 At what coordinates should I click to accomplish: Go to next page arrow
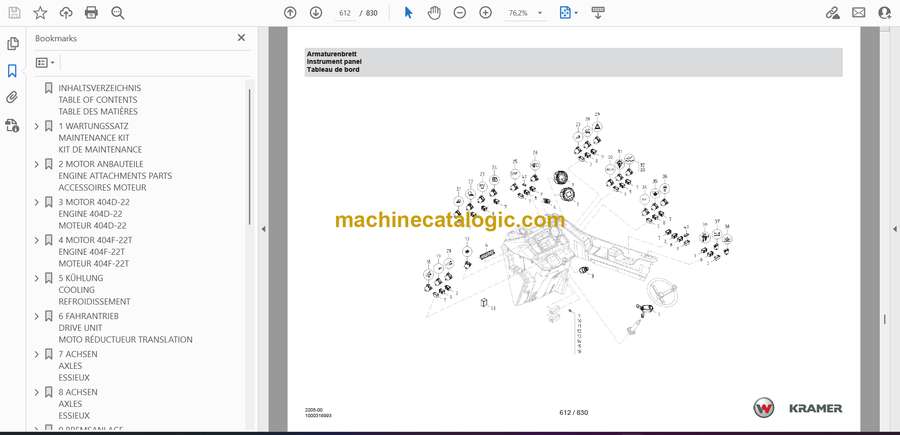(316, 13)
